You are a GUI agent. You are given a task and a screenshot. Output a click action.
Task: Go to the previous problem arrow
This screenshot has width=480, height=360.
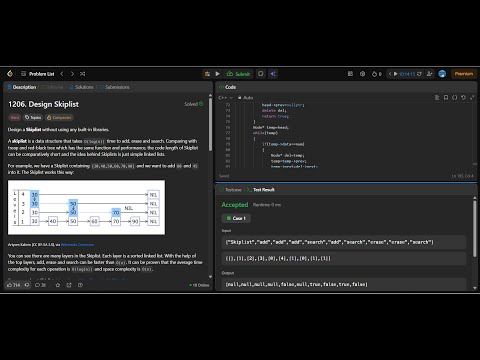(62, 74)
